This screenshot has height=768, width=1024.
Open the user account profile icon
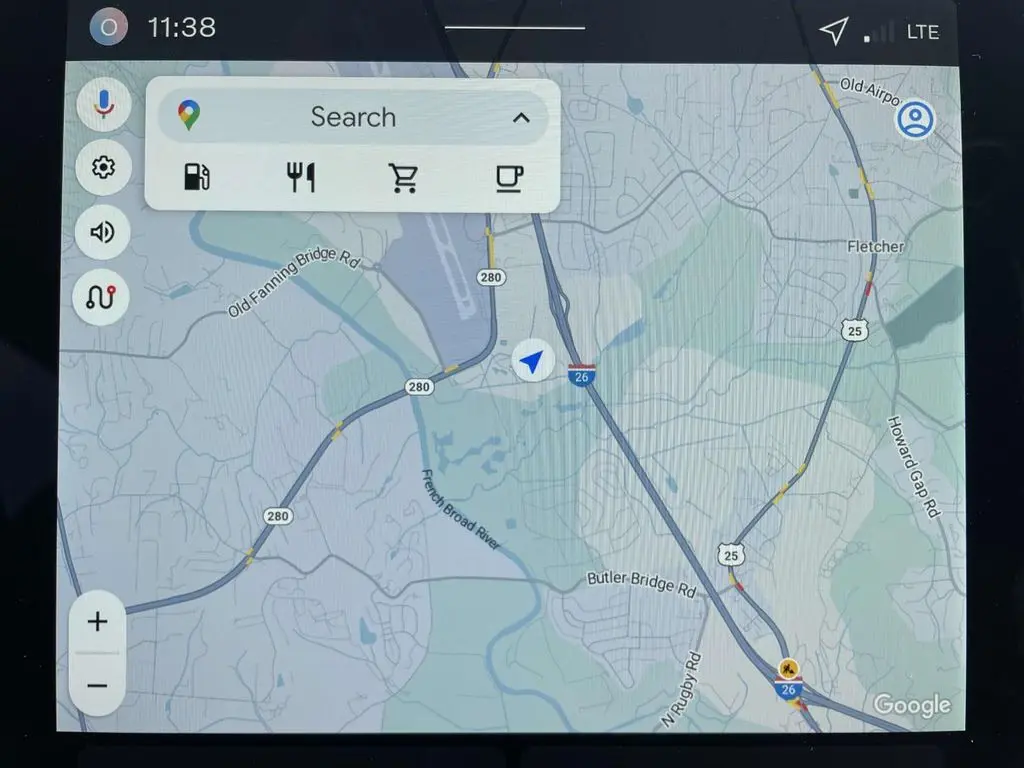point(914,119)
